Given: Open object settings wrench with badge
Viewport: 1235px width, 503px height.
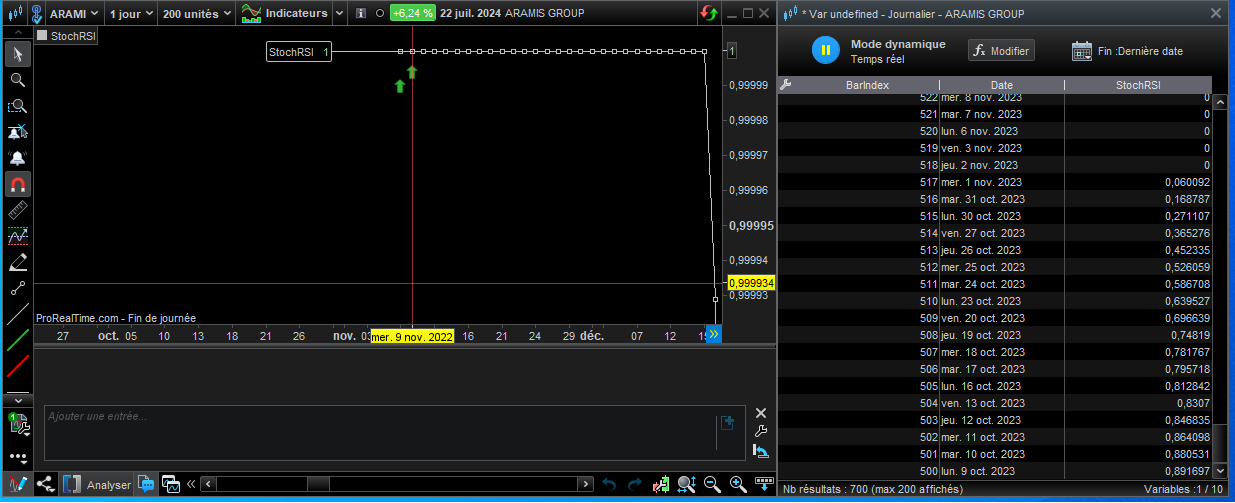Looking at the screenshot, I should [17, 423].
